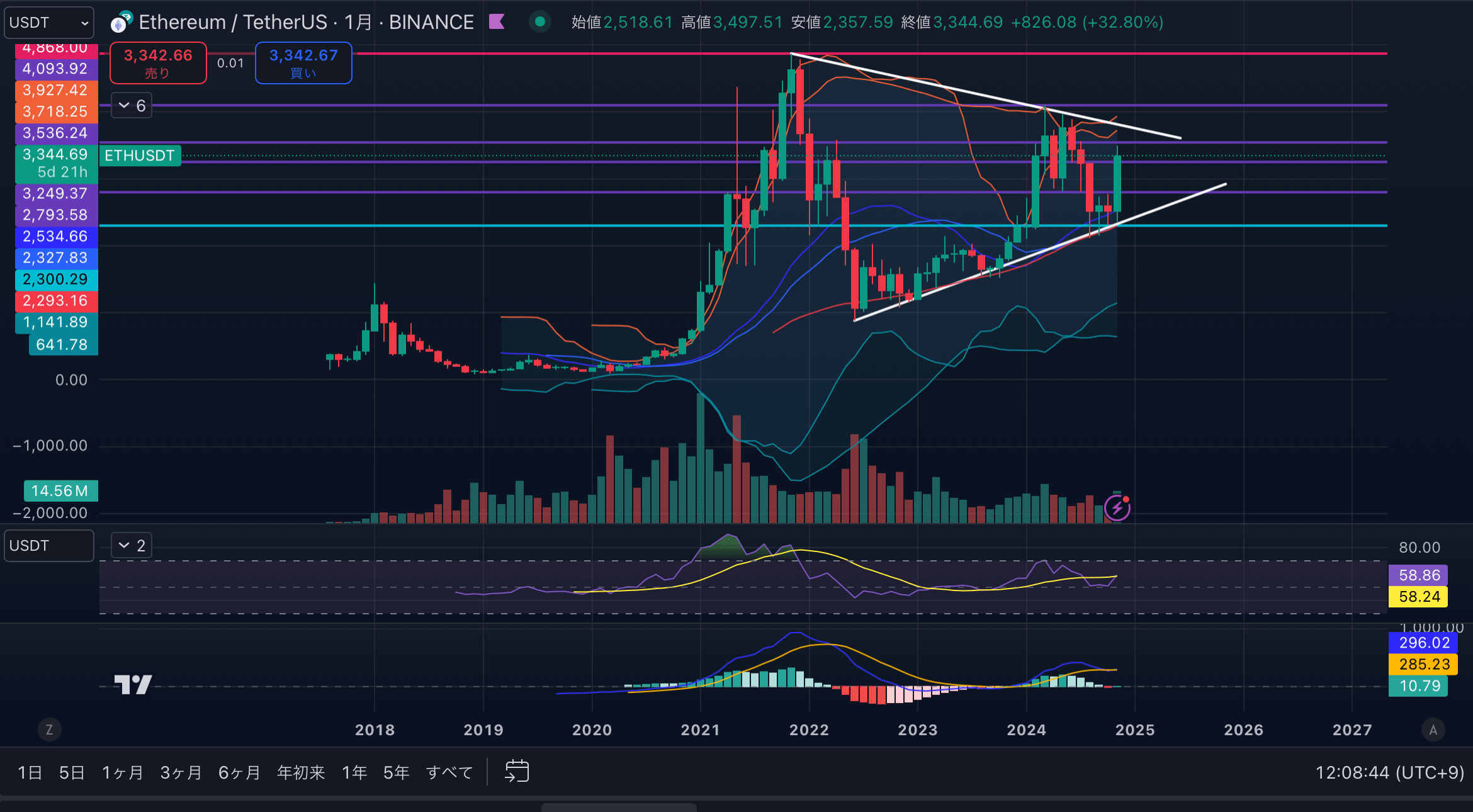Screen dimensions: 1473x812
Task: Click the 1,141.89 teal price label
Action: (x=56, y=322)
